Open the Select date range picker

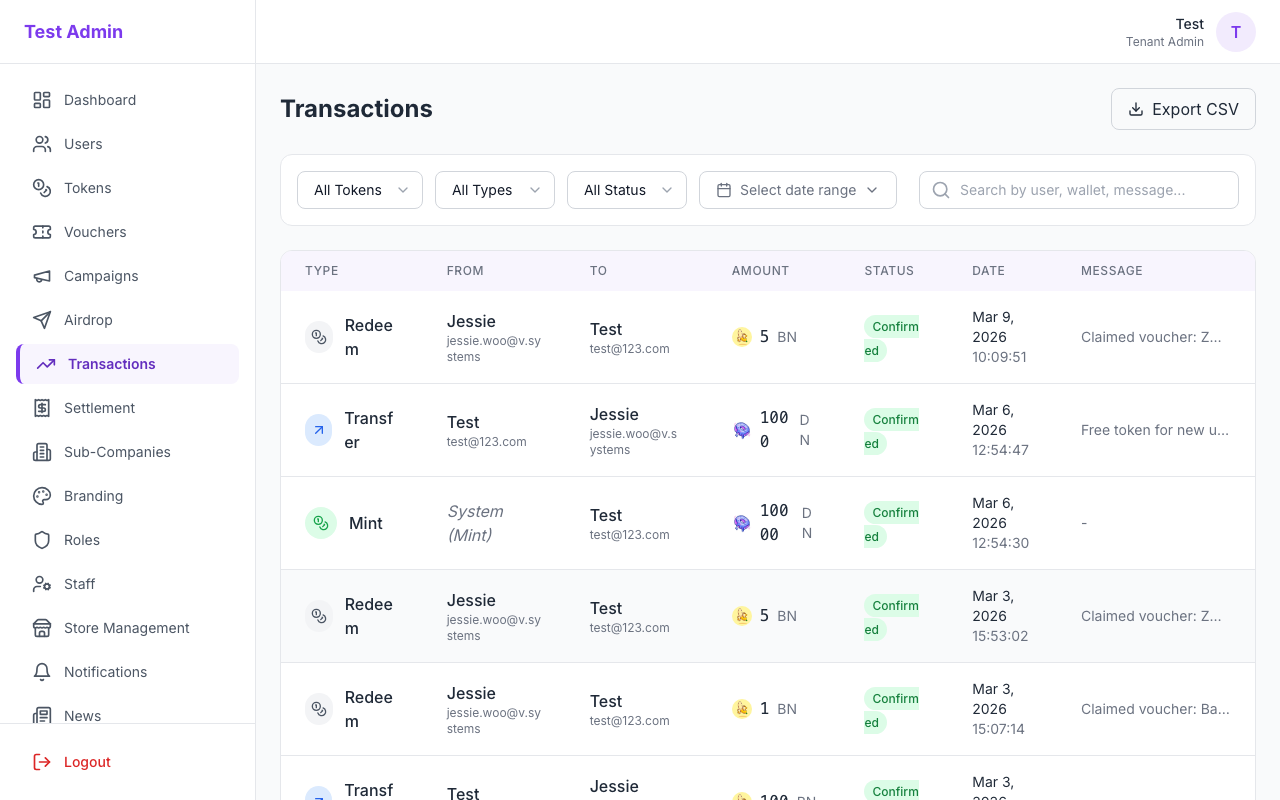(x=797, y=190)
